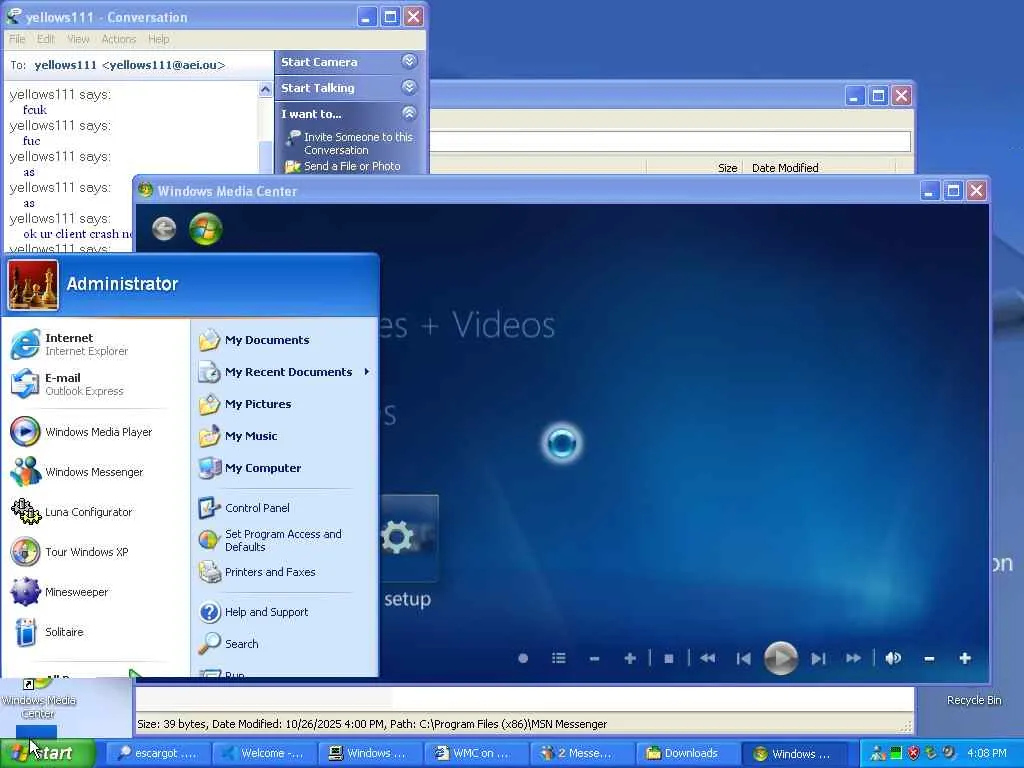Open My Pictures folder
Viewport: 1024px width, 768px height.
[245, 404]
